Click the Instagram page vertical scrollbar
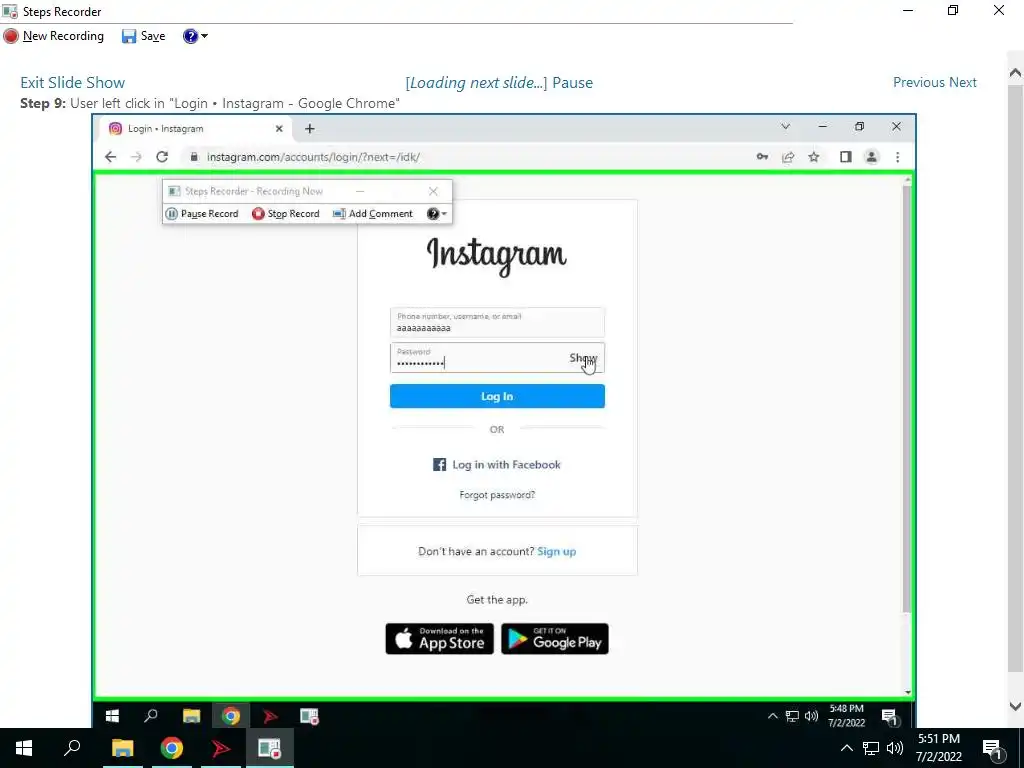Image resolution: width=1024 pixels, height=768 pixels. (x=906, y=398)
